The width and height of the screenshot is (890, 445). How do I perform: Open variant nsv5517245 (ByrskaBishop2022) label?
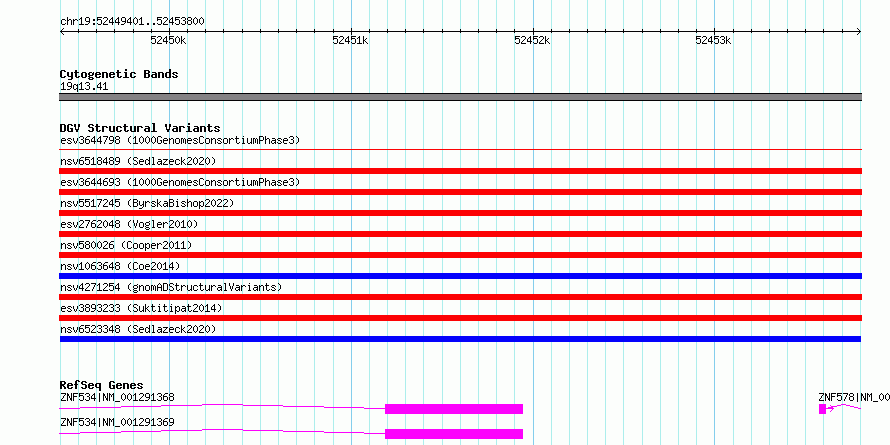[x=147, y=203]
